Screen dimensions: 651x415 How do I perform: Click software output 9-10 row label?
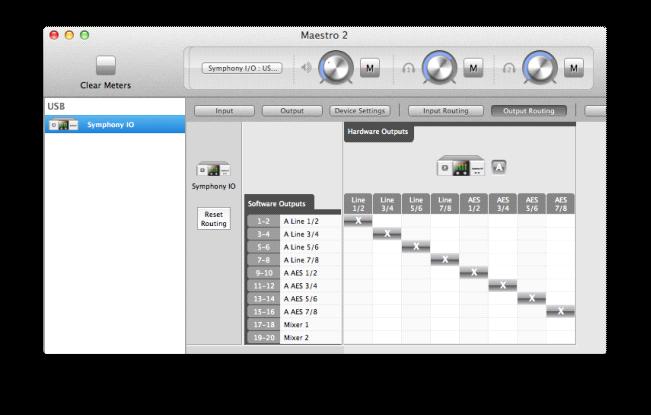coord(263,273)
